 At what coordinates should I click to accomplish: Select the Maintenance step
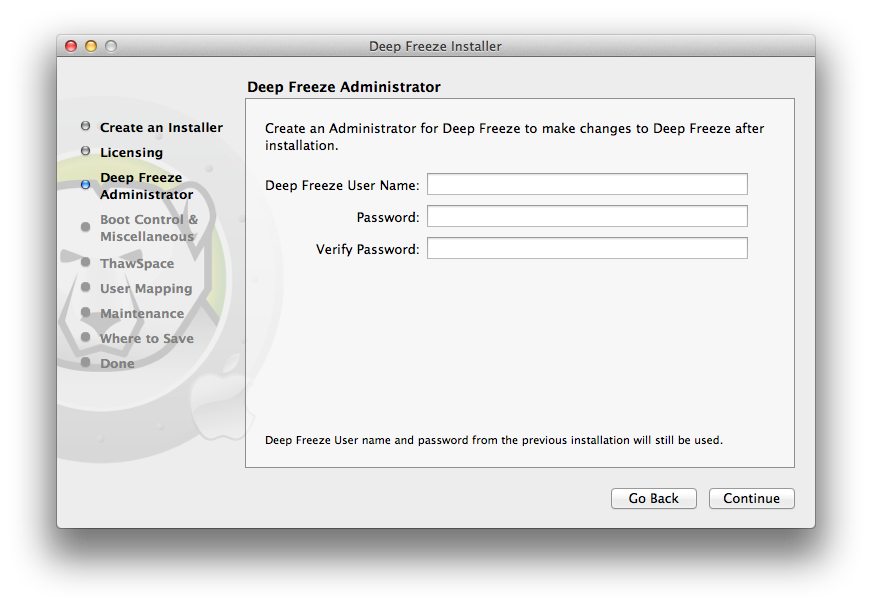tap(142, 314)
